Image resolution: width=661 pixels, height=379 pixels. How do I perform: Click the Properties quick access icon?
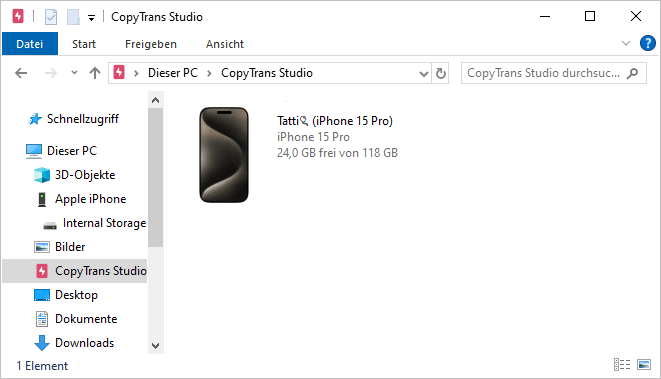pos(51,17)
